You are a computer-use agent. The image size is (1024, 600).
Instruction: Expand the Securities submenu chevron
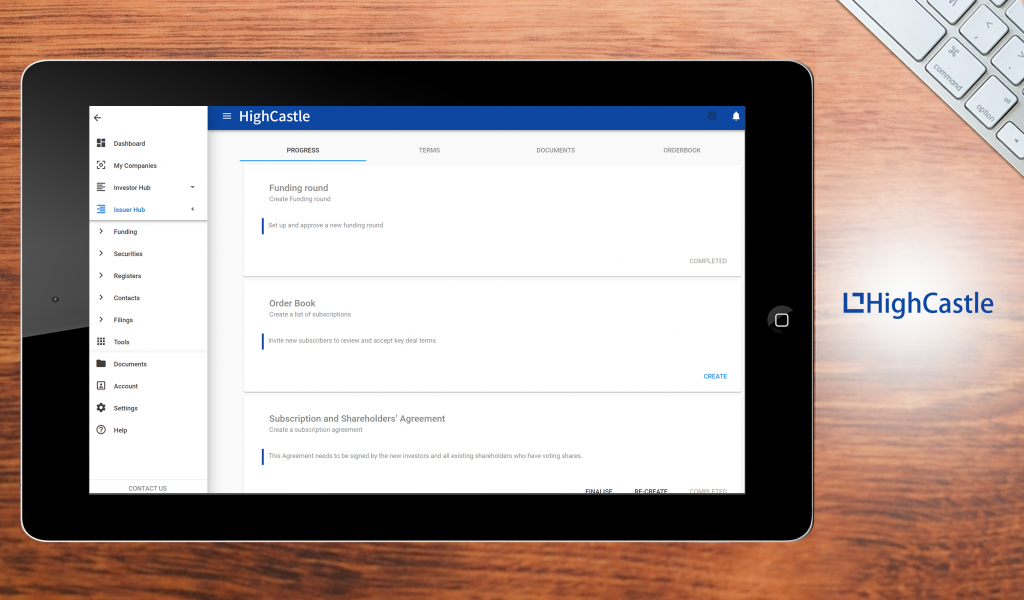101,254
